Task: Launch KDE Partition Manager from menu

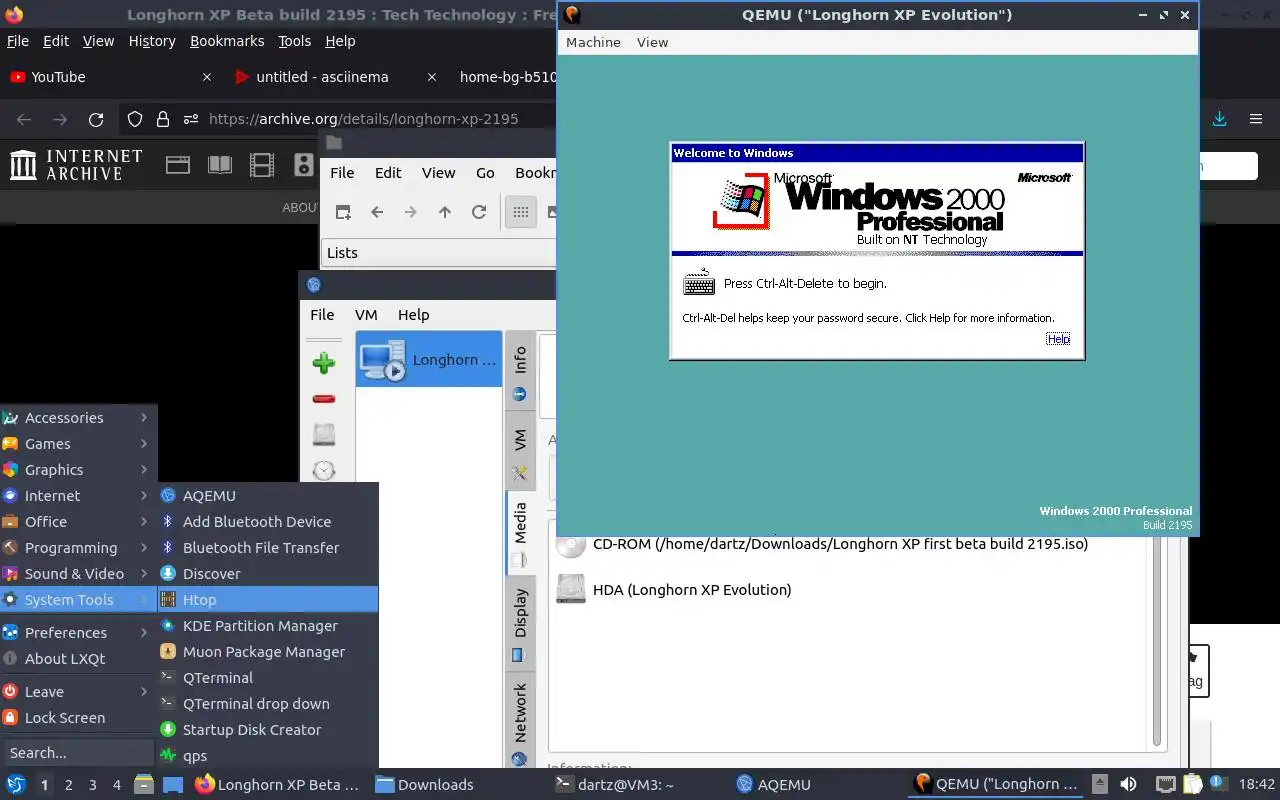Action: pos(268,626)
